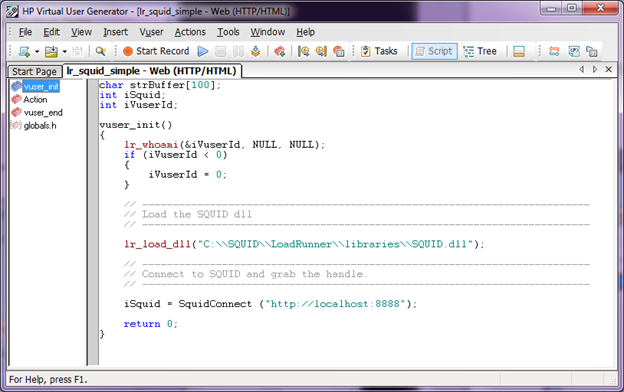Run the script with the blue play icon
Image resolution: width=624 pixels, height=392 pixels.
click(x=203, y=51)
